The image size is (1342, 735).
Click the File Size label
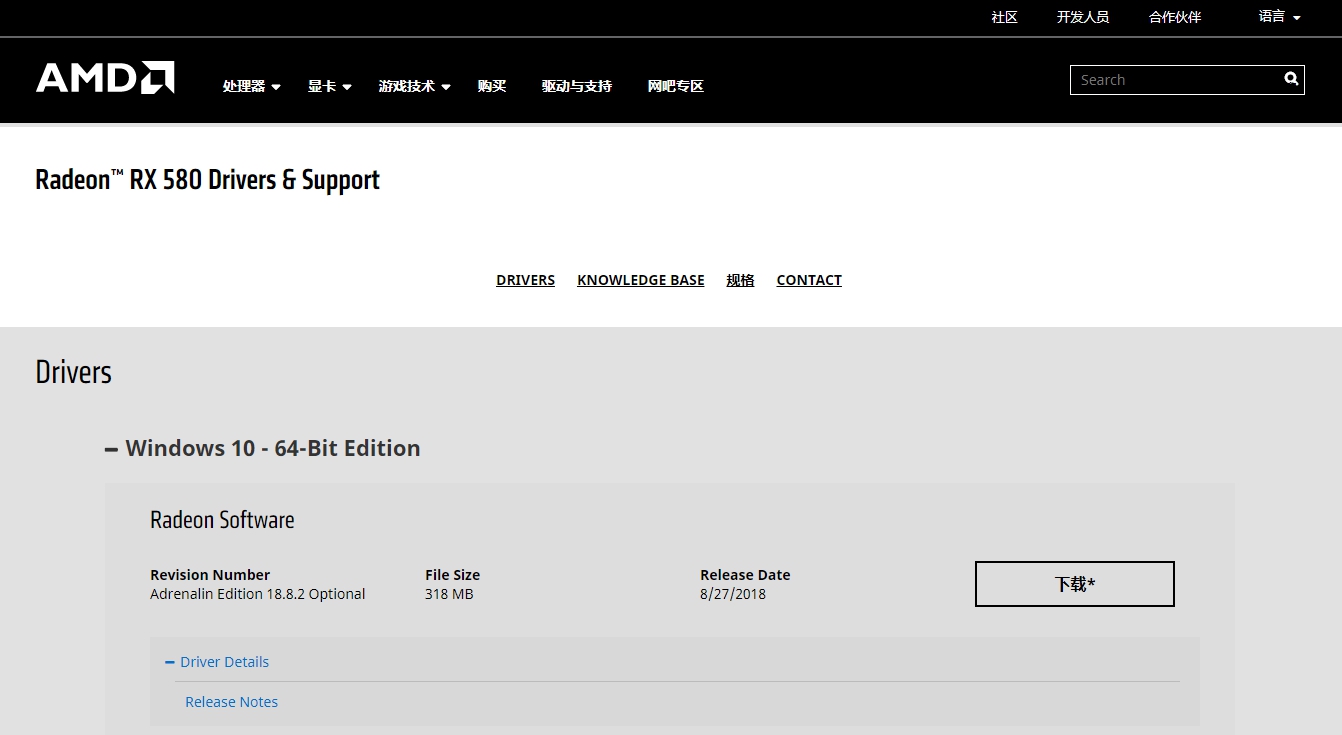(452, 575)
